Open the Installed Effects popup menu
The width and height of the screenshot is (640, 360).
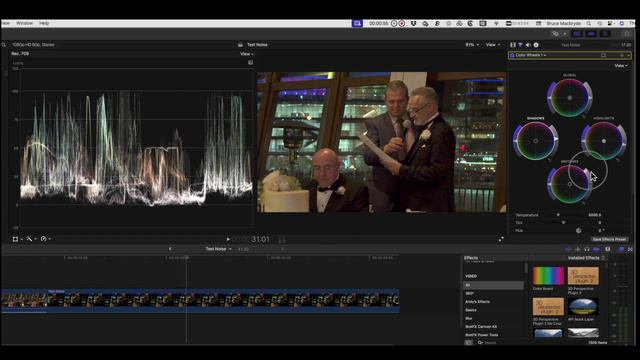coord(586,258)
